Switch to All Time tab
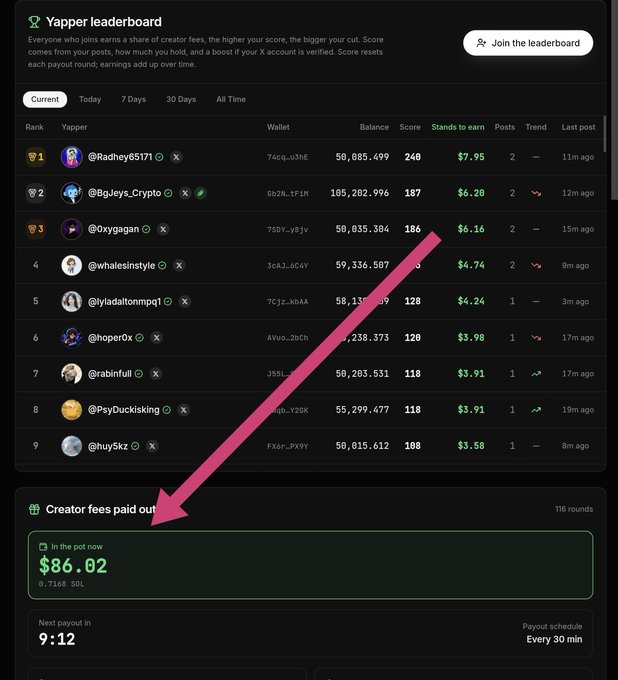The height and width of the screenshot is (680, 618). 231,99
